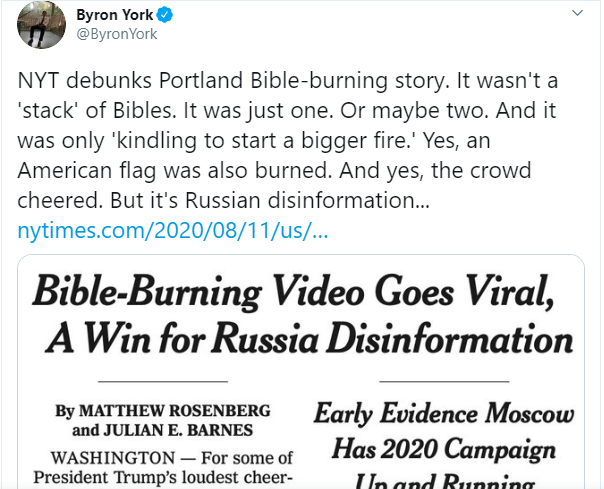Open the @ByronYork handle link
The width and height of the screenshot is (604, 489).
[117, 34]
